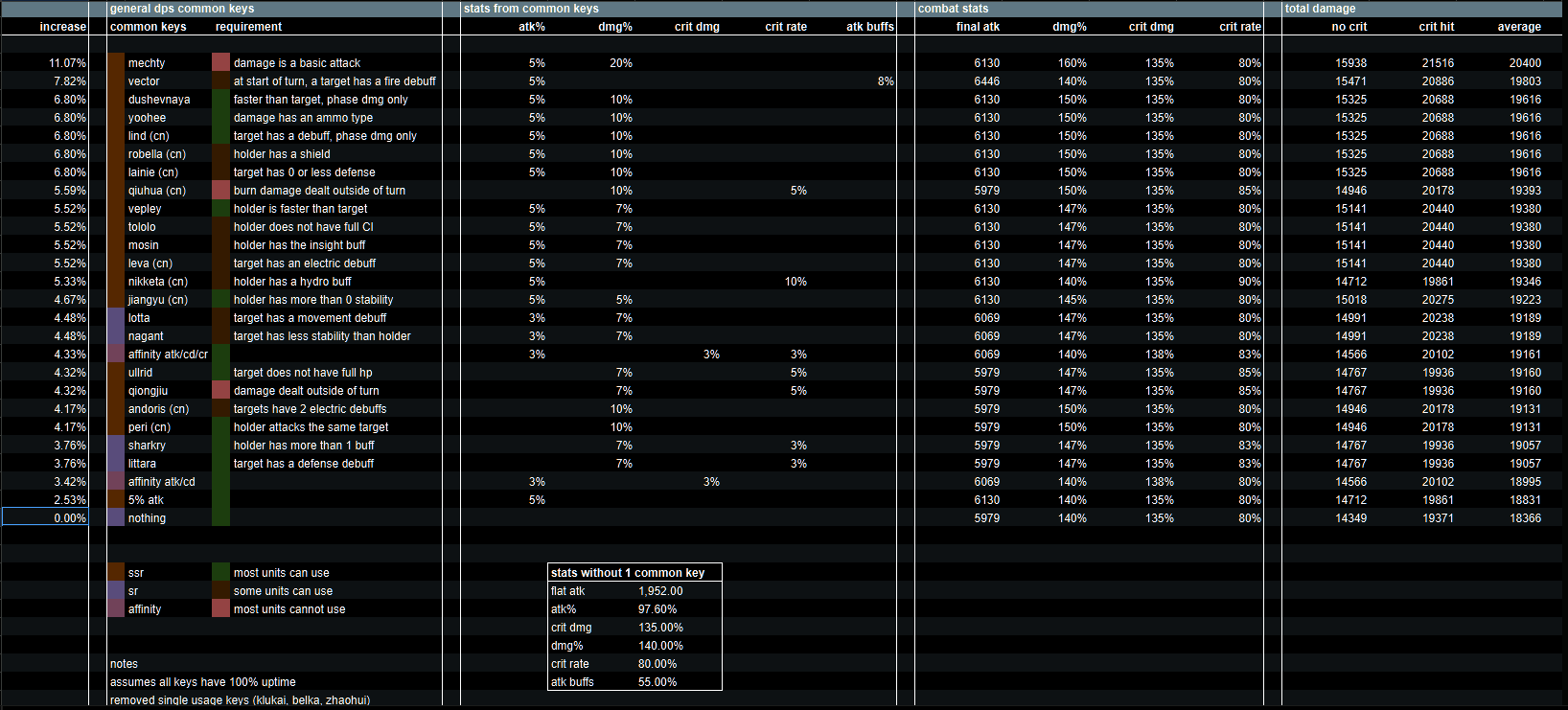Click the 'most units cannot use' legend text

point(289,609)
